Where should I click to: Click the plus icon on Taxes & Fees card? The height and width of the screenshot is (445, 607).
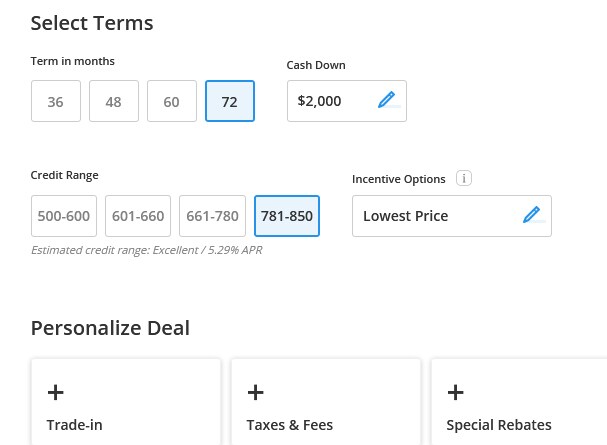point(255,392)
